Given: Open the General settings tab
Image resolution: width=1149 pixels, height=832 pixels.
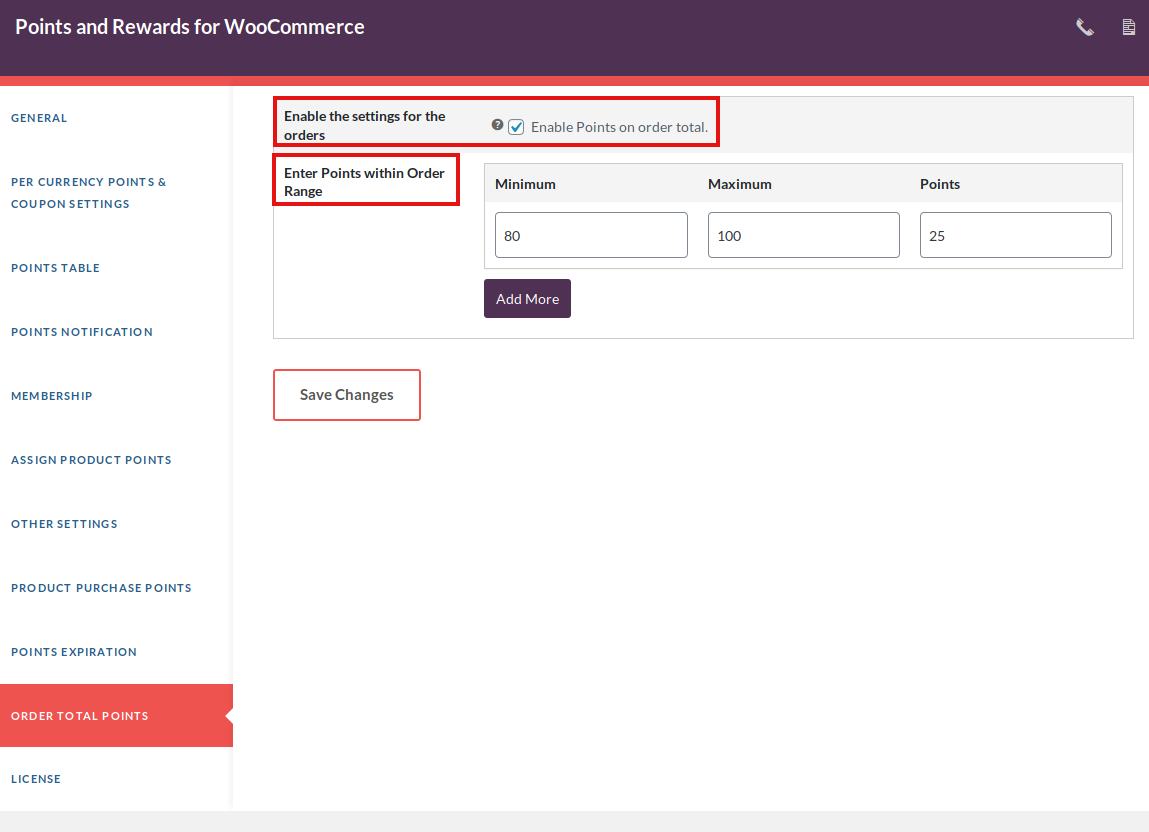Looking at the screenshot, I should click(39, 118).
